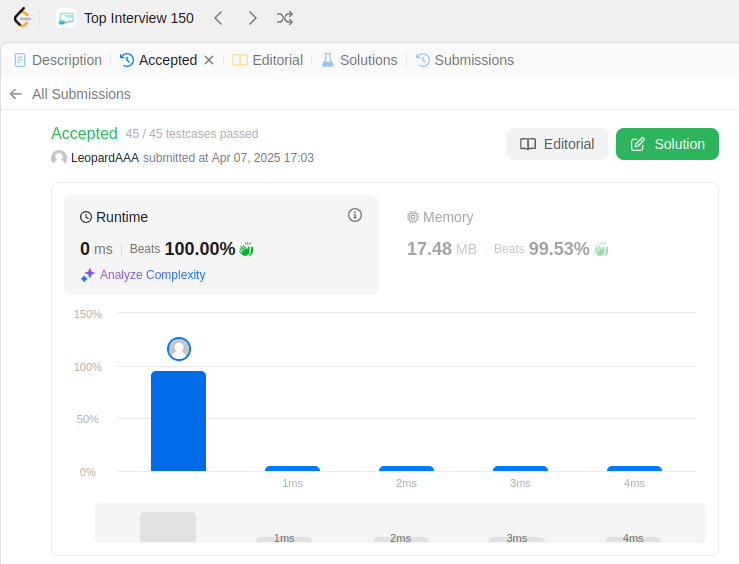
Task: Click the gray Editorial button
Action: pos(557,144)
